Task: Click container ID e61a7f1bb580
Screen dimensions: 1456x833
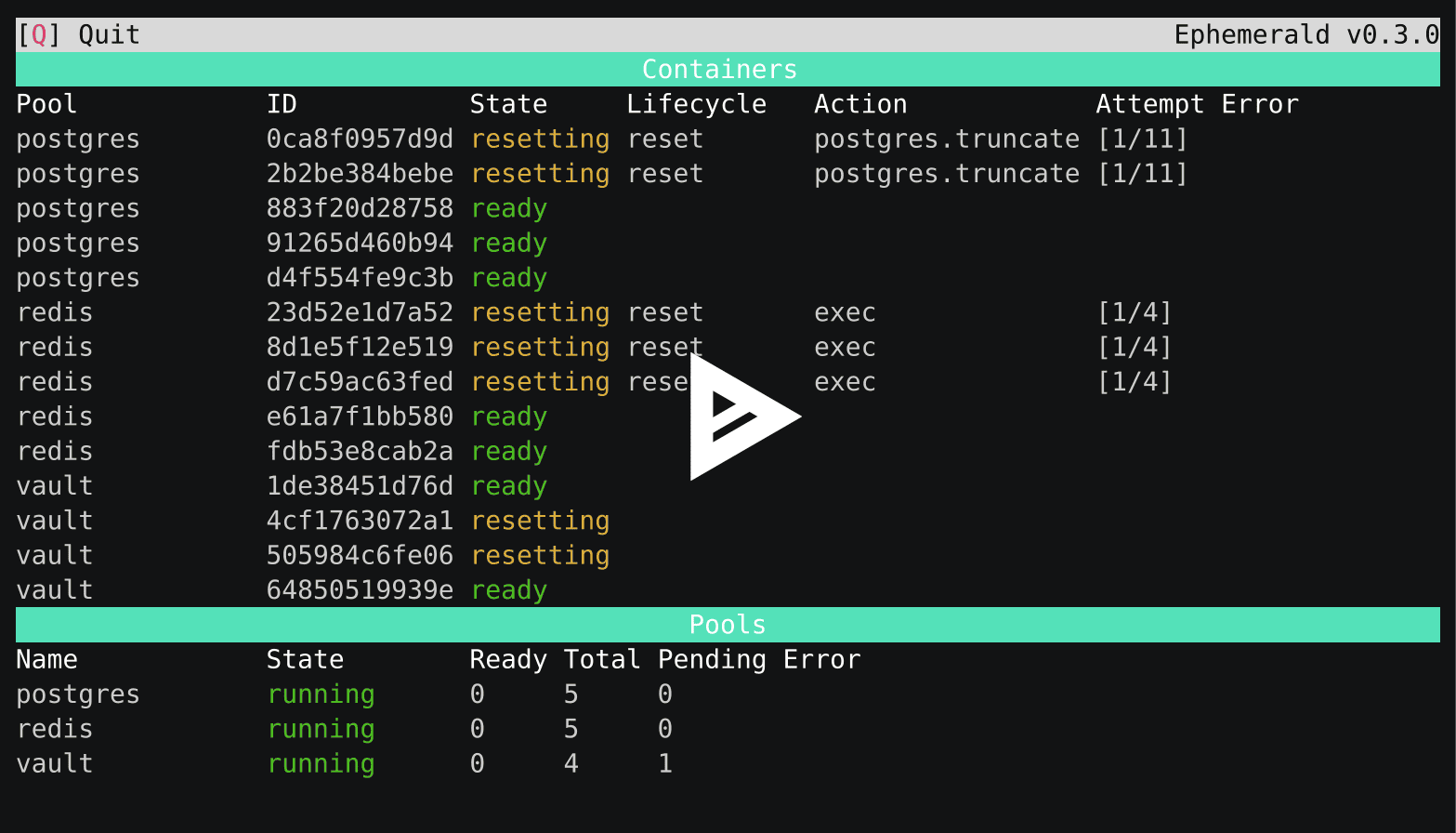Action: tap(360, 416)
